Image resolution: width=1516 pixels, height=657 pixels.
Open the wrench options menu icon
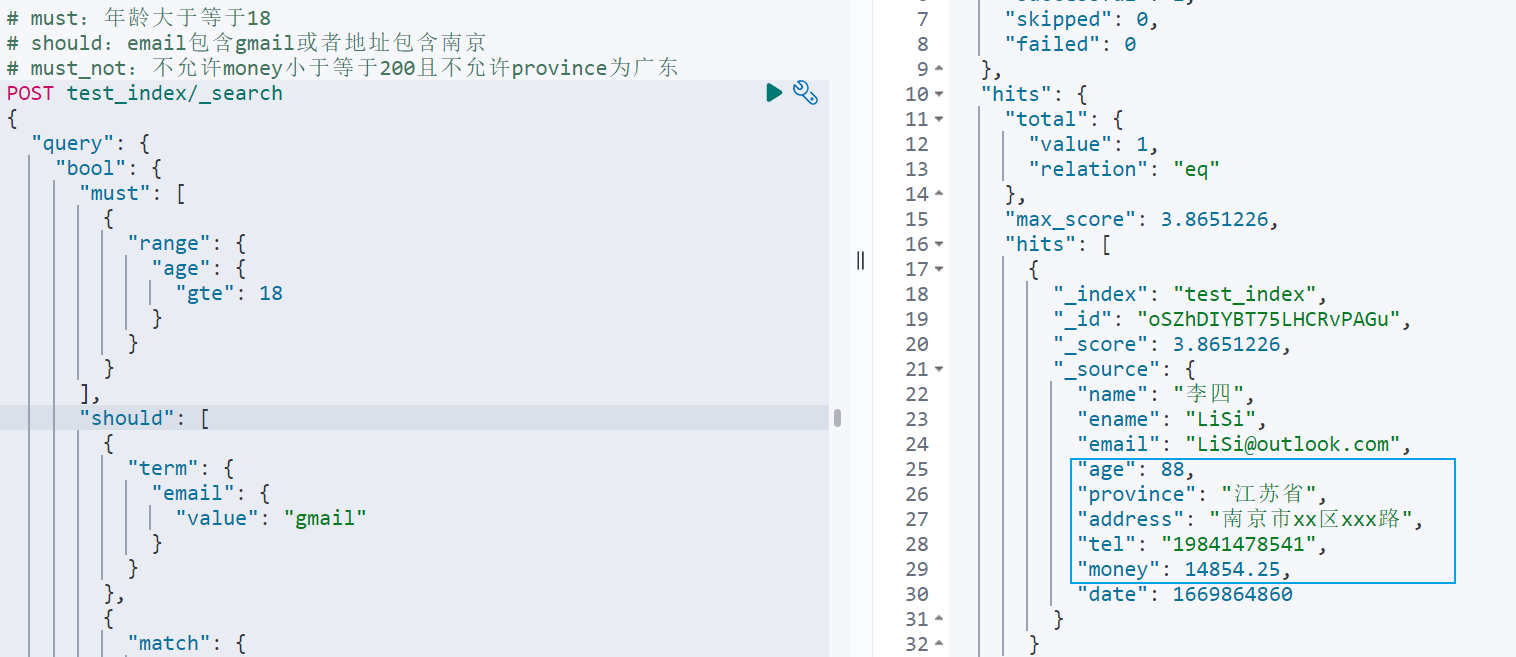805,93
